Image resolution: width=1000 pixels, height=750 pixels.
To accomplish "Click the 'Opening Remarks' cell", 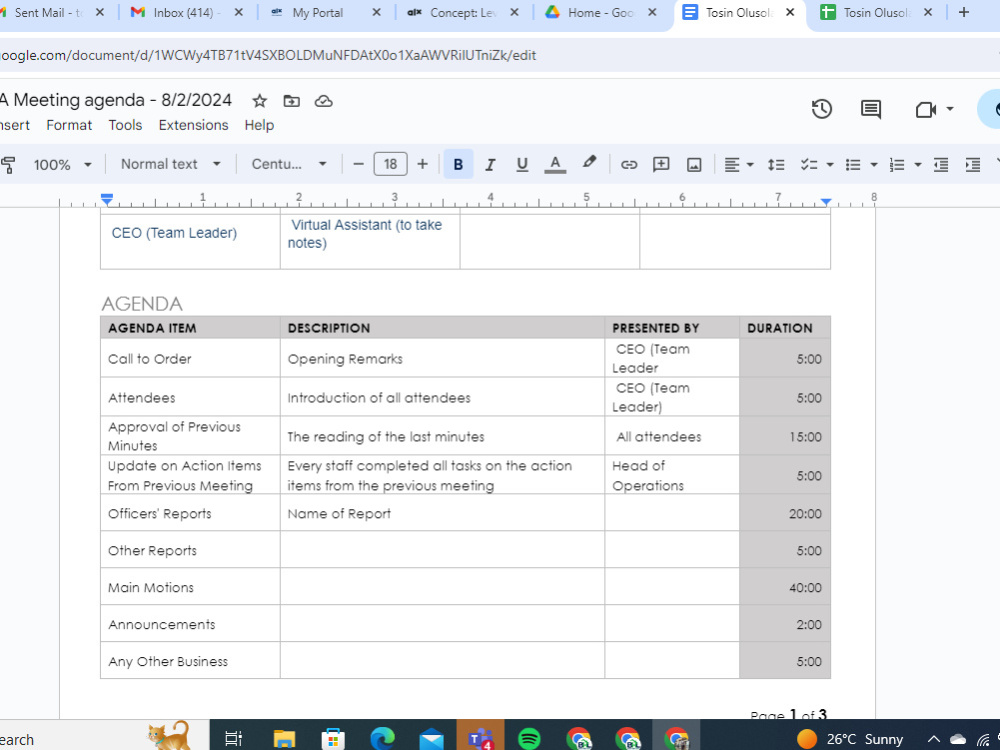I will (x=442, y=358).
